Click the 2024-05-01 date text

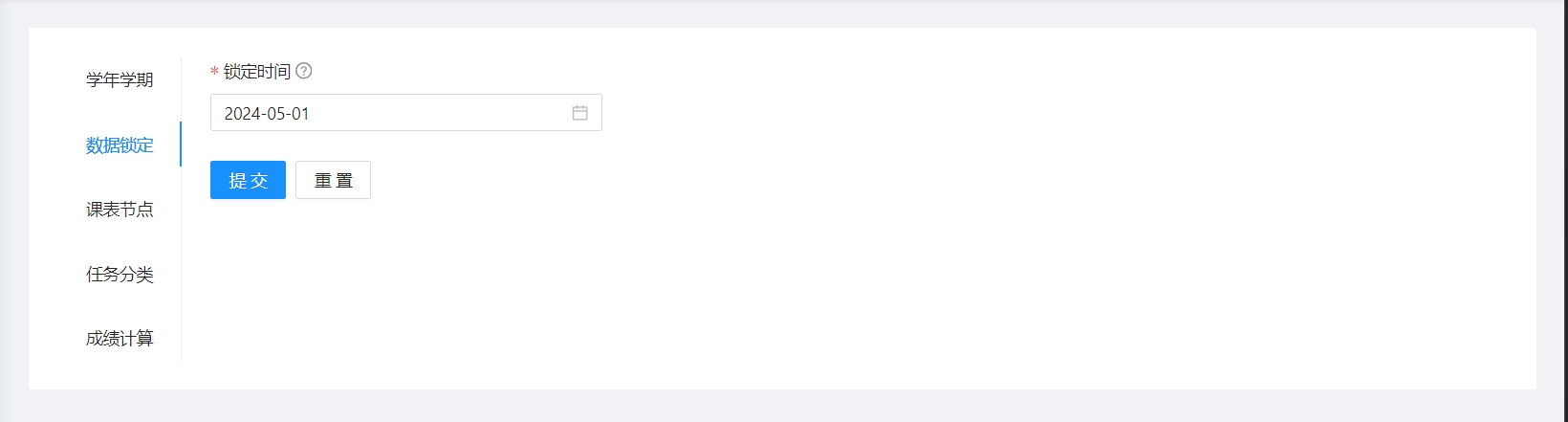[267, 114]
